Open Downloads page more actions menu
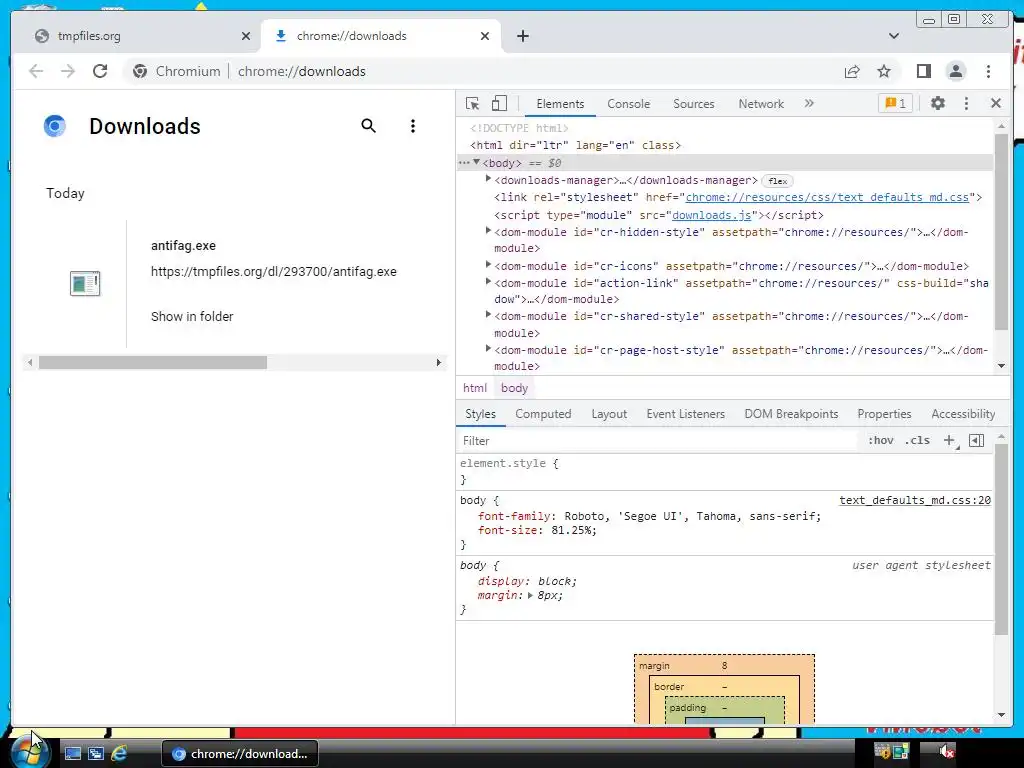 (x=413, y=126)
